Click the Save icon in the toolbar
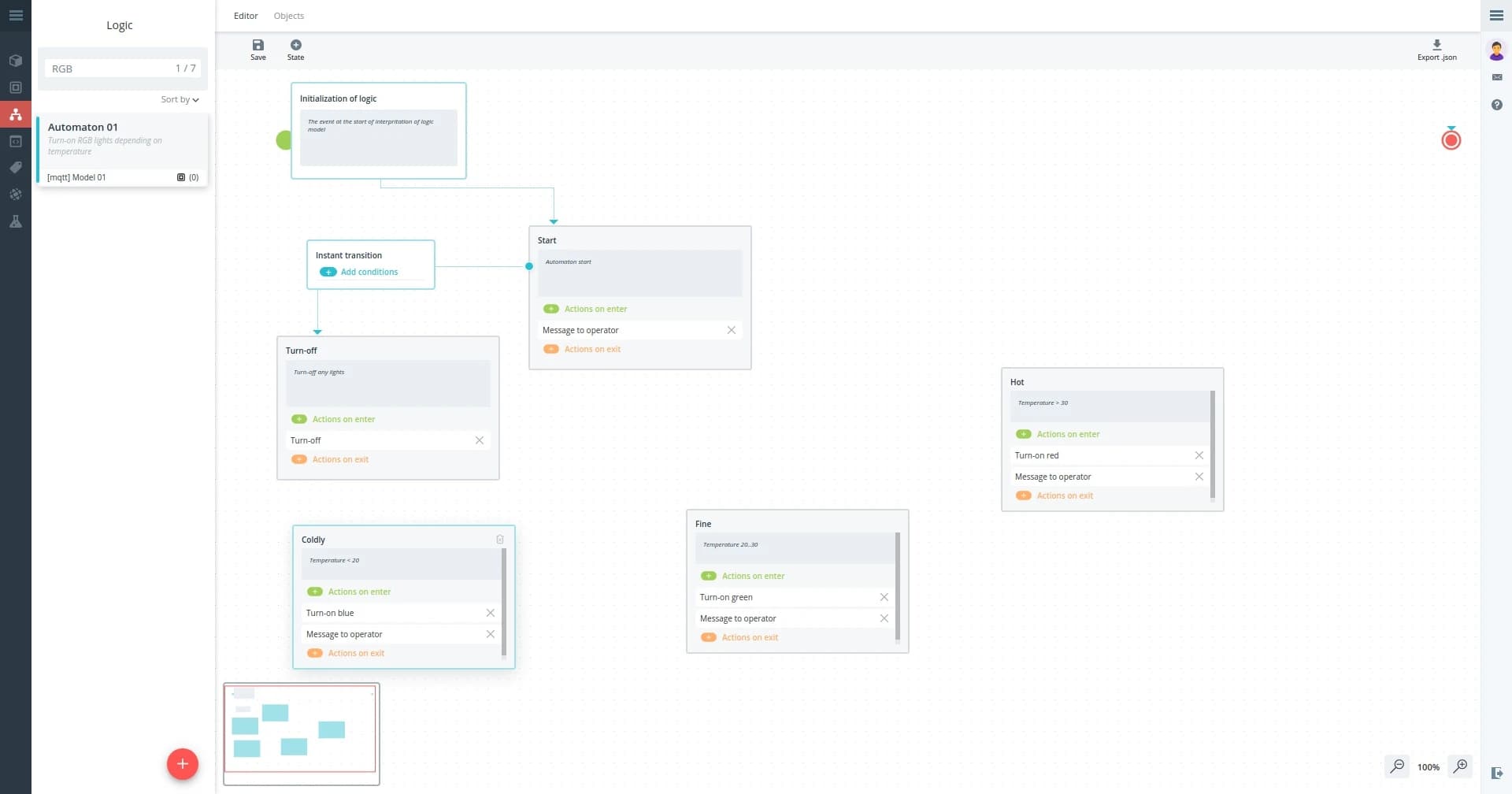 point(258,46)
